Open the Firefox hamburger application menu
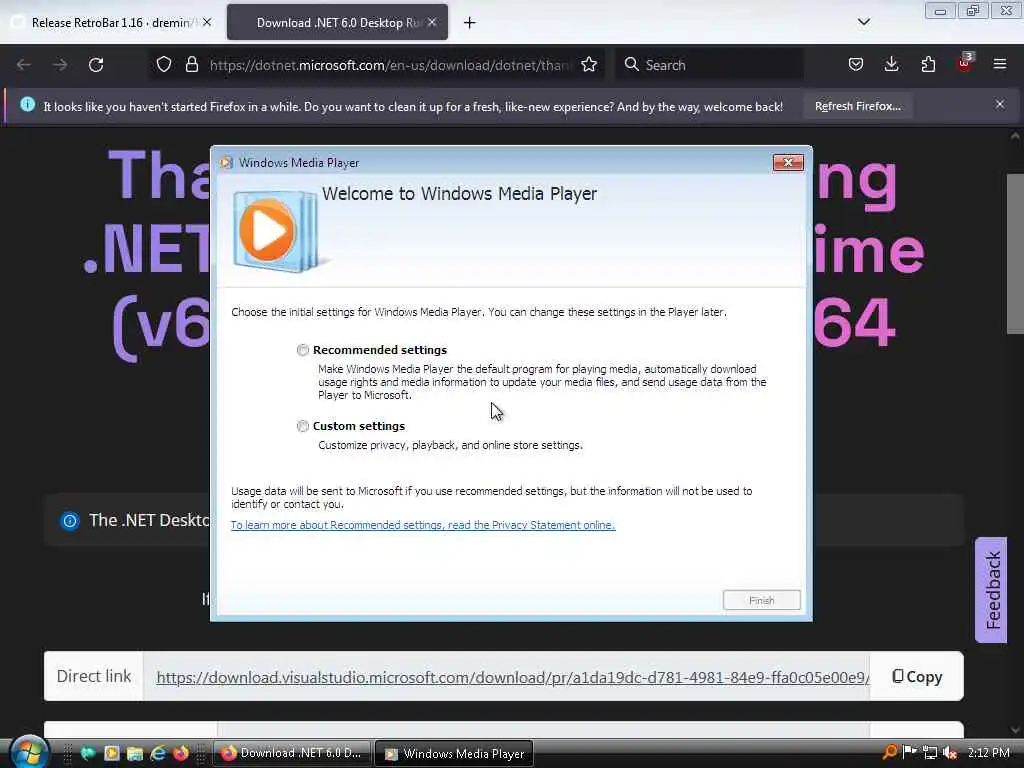Screen dimensions: 1024x768 (x=1000, y=65)
